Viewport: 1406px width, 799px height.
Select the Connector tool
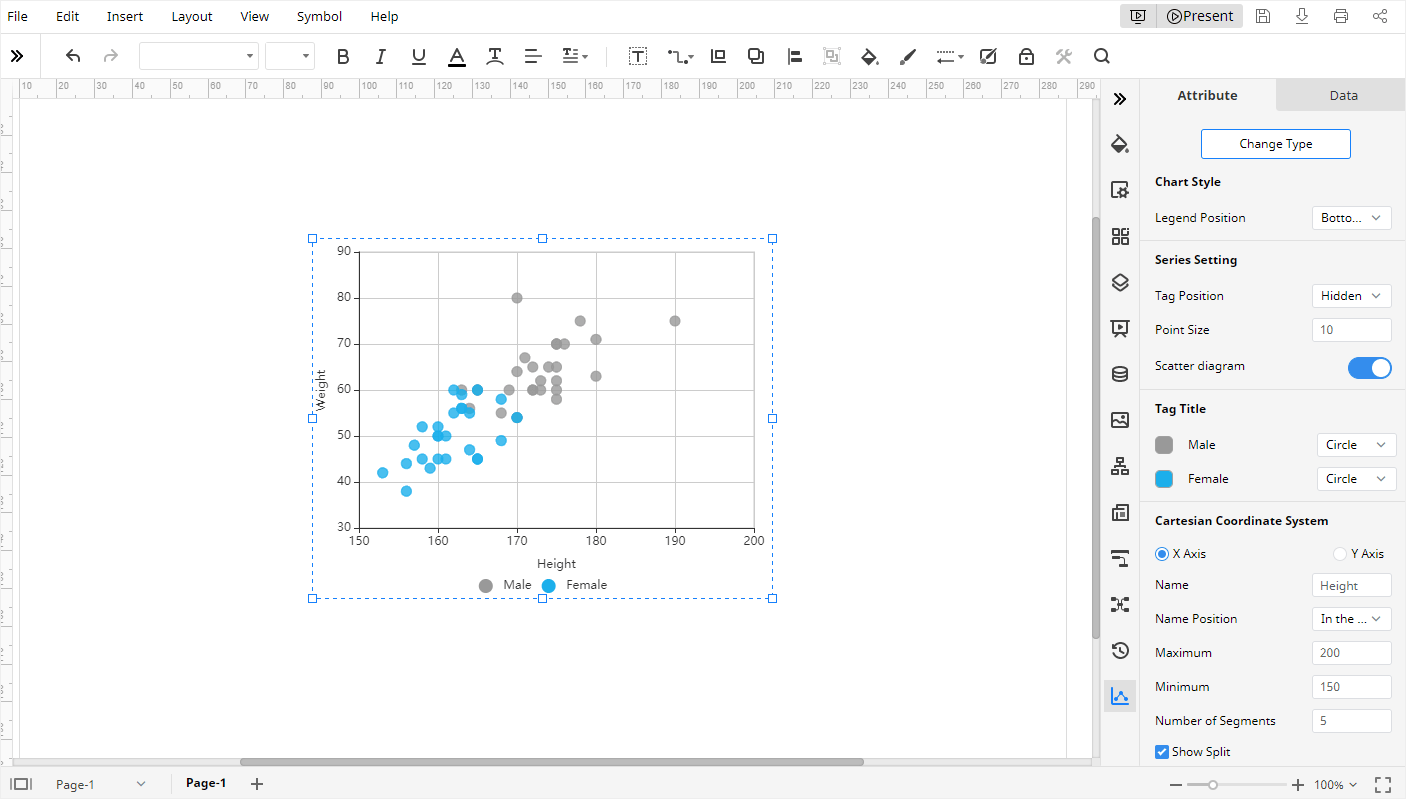(677, 56)
